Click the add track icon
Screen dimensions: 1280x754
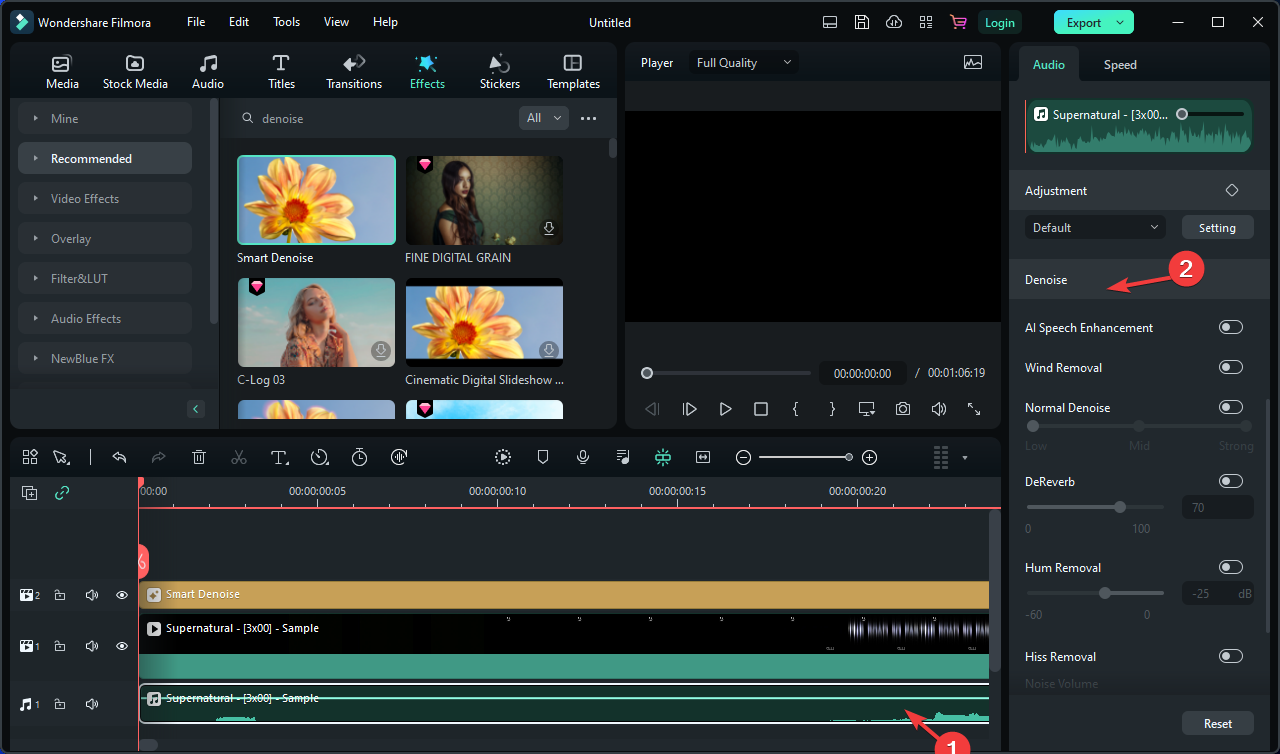pyautogui.click(x=29, y=493)
